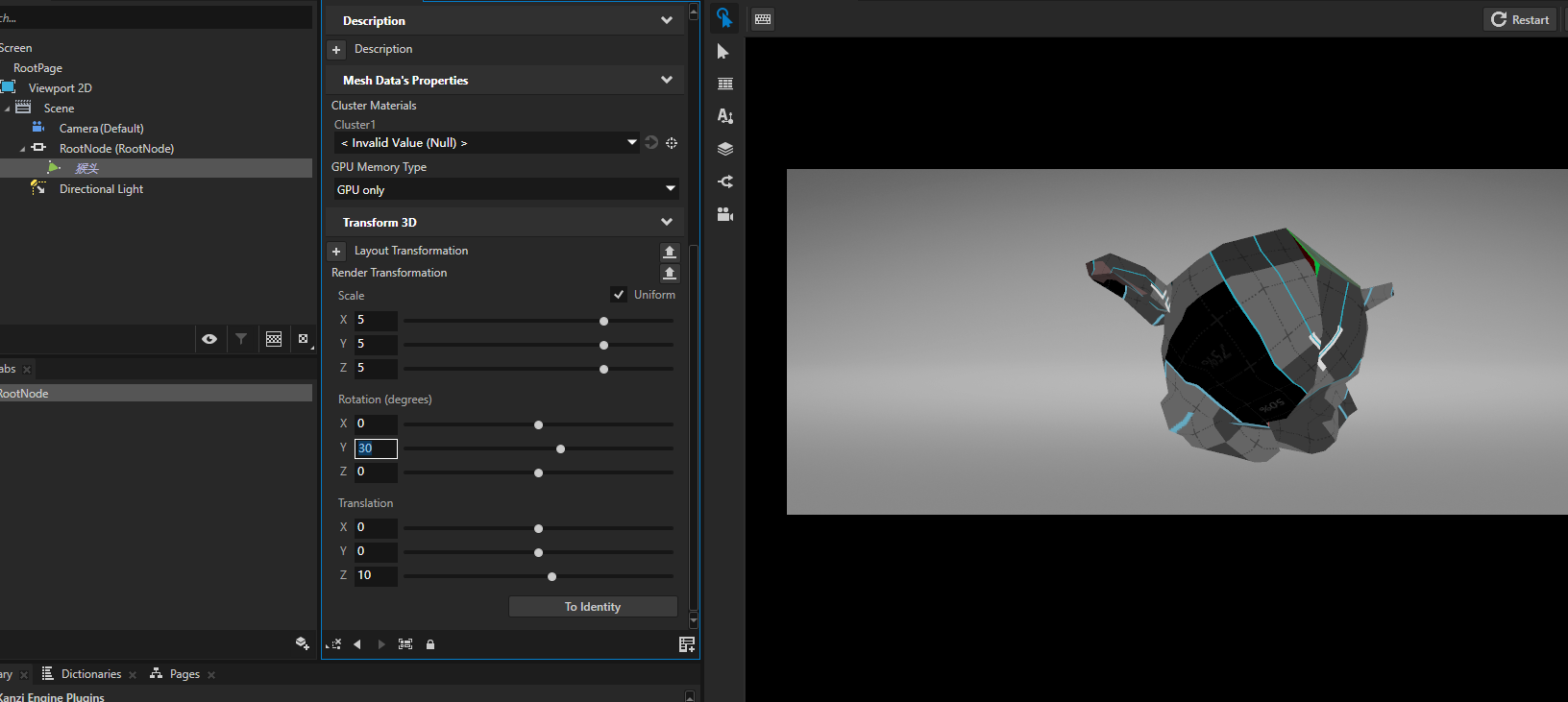Click the Rotation Y slider
Viewport: 1568px width, 702px height.
tap(538, 448)
